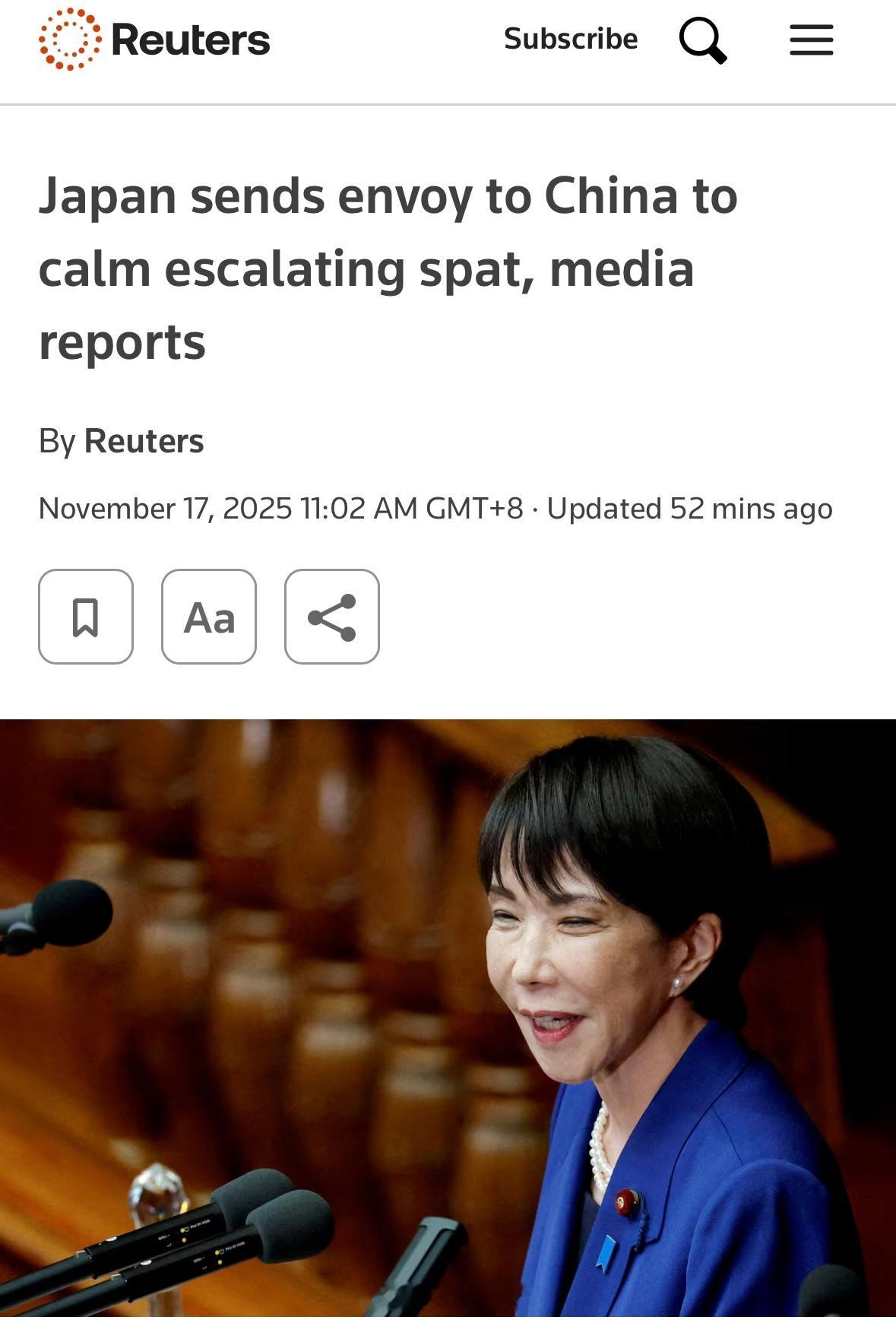The height and width of the screenshot is (1320, 896).
Task: Tap the Aa text size icon
Action: click(x=209, y=617)
